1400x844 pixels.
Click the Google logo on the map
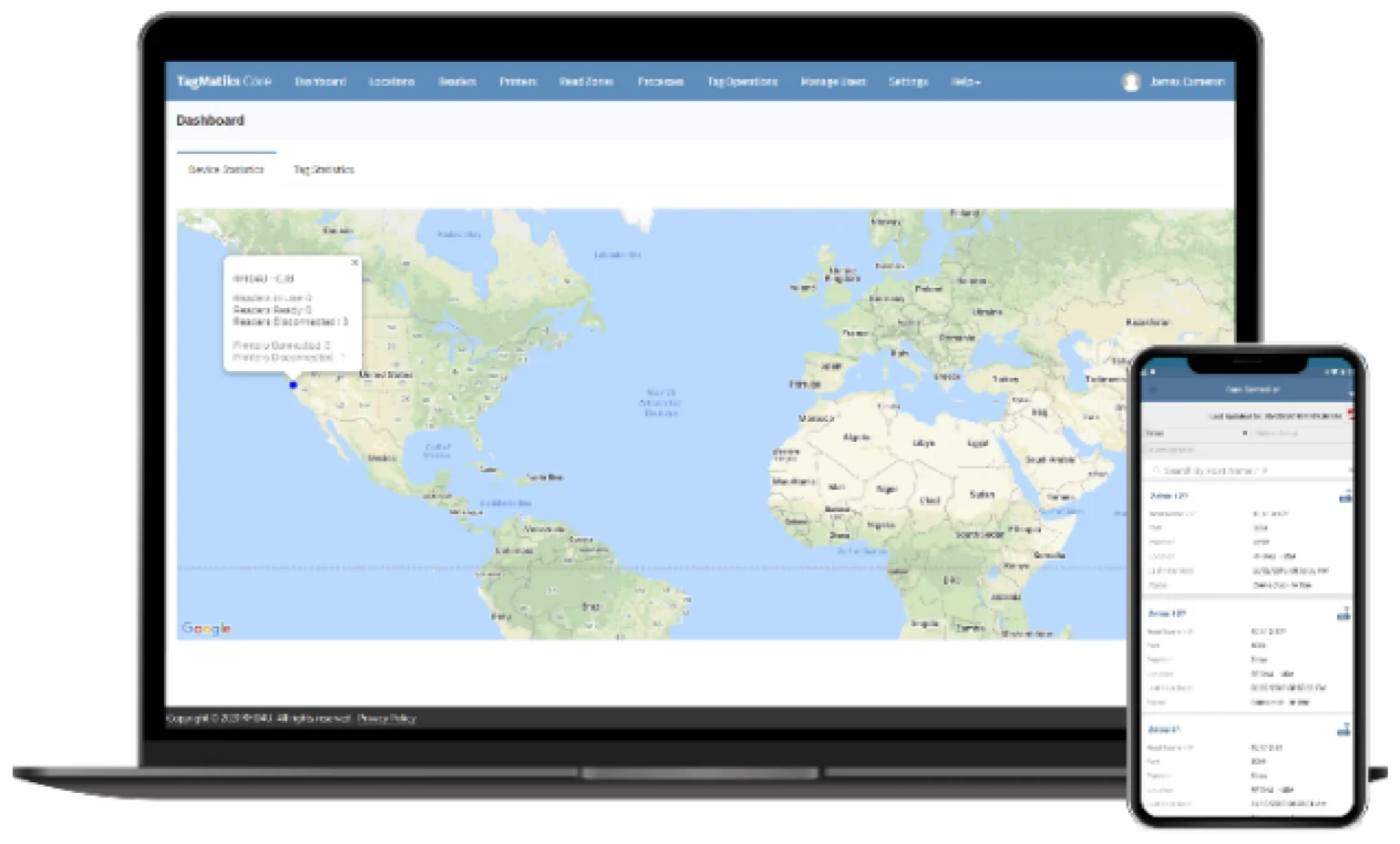(x=206, y=628)
